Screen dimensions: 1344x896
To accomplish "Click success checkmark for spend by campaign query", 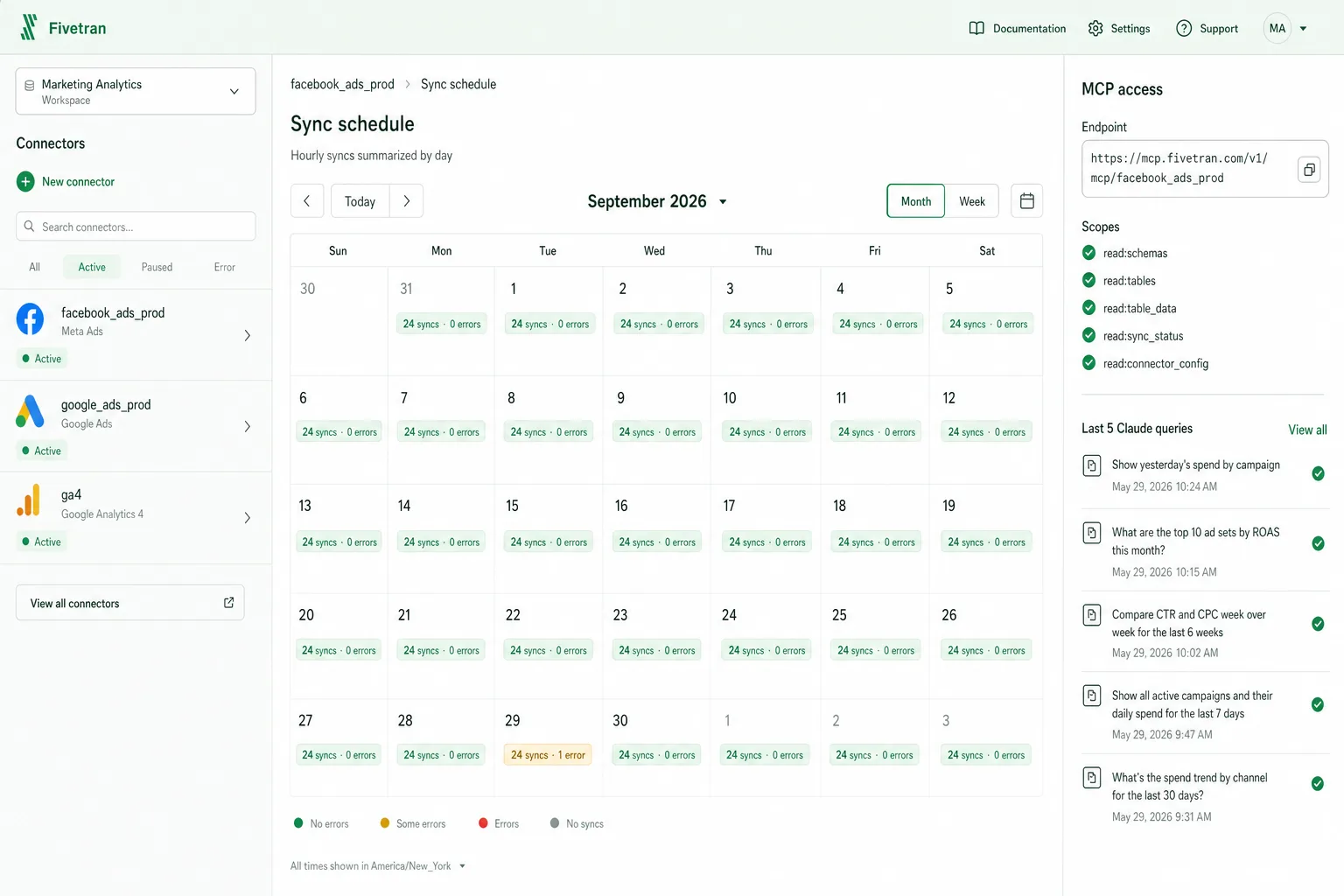I will click(1318, 473).
